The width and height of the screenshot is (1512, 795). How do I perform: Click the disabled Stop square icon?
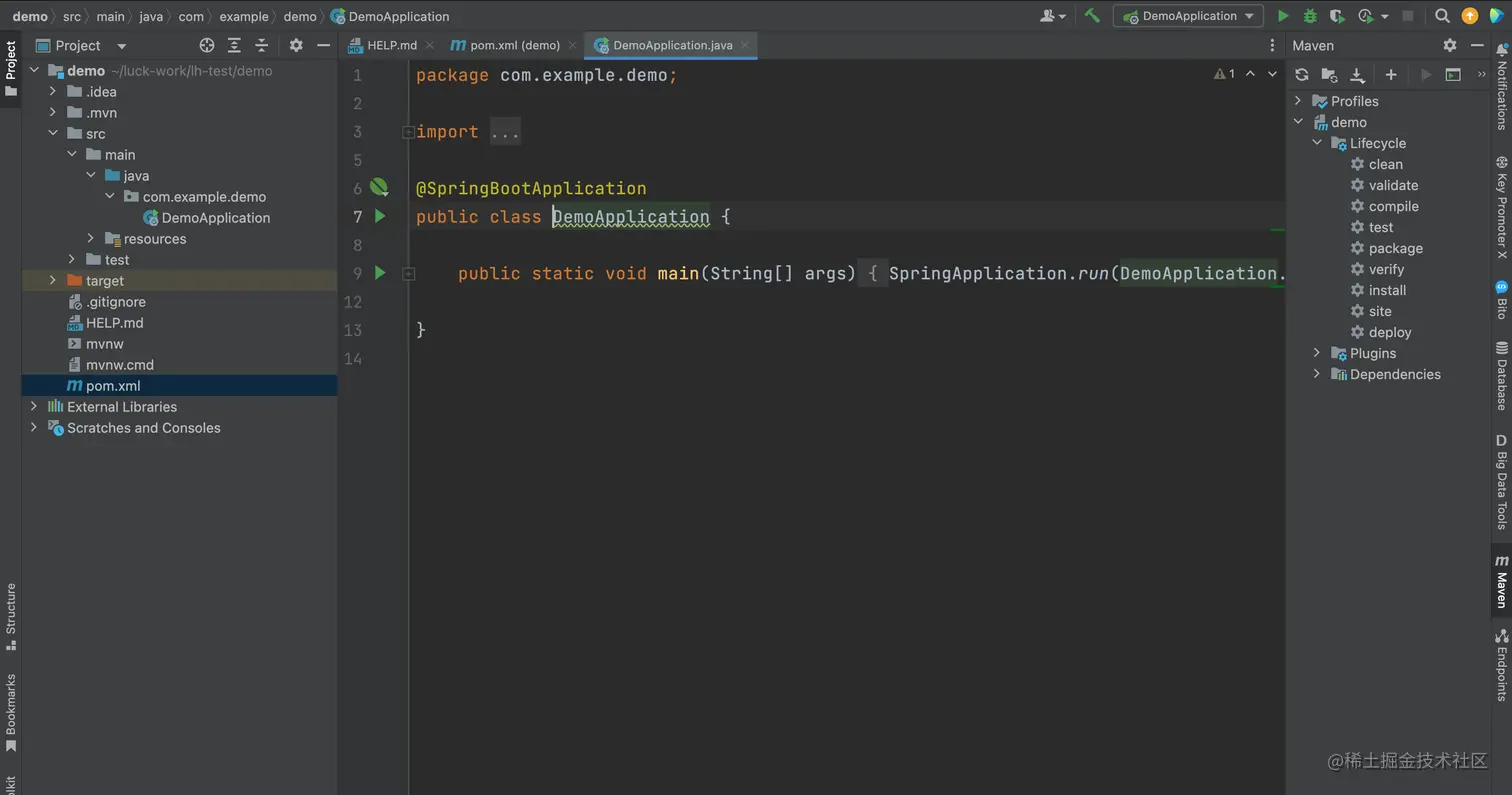[1408, 16]
